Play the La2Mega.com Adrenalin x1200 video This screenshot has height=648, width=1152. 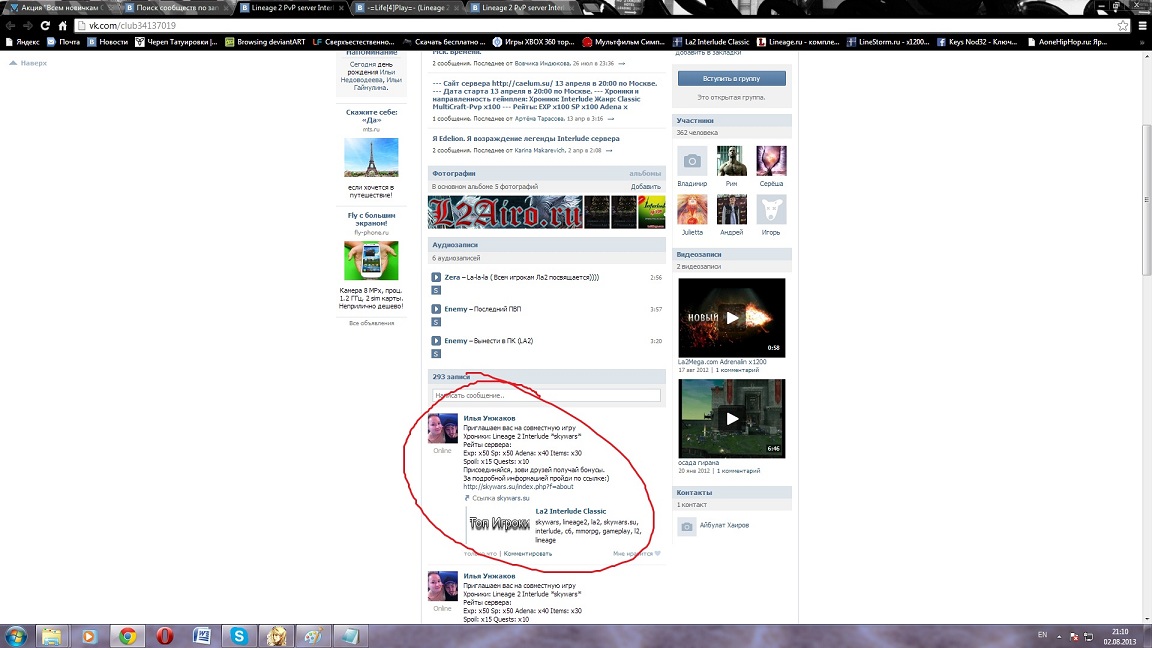pos(731,317)
